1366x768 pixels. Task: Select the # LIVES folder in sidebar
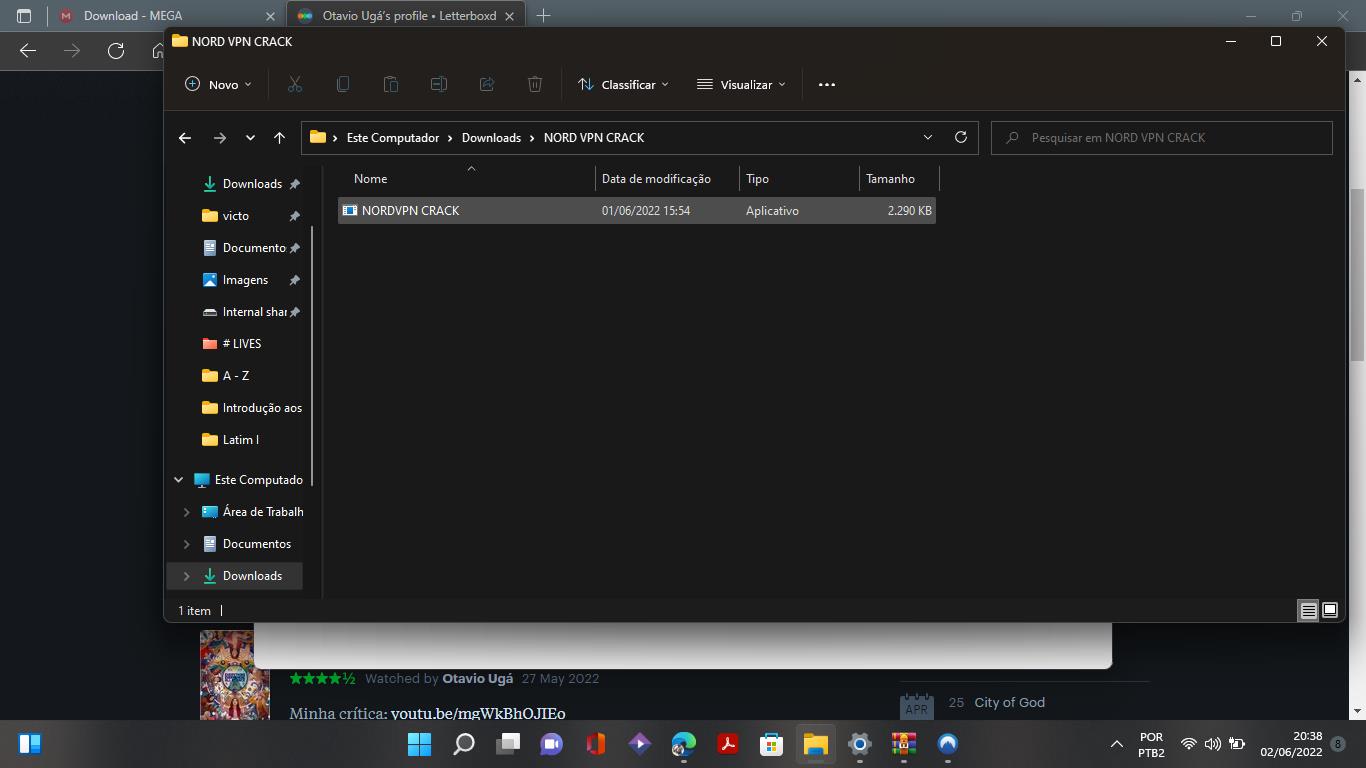coord(241,344)
